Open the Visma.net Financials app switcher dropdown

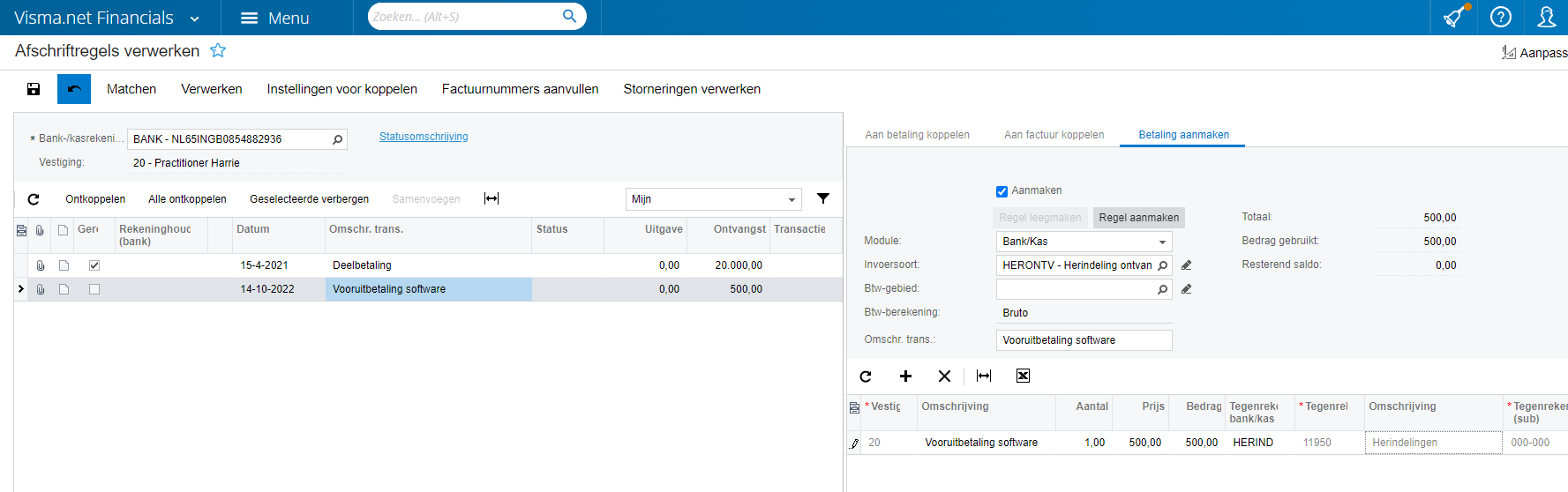195,19
